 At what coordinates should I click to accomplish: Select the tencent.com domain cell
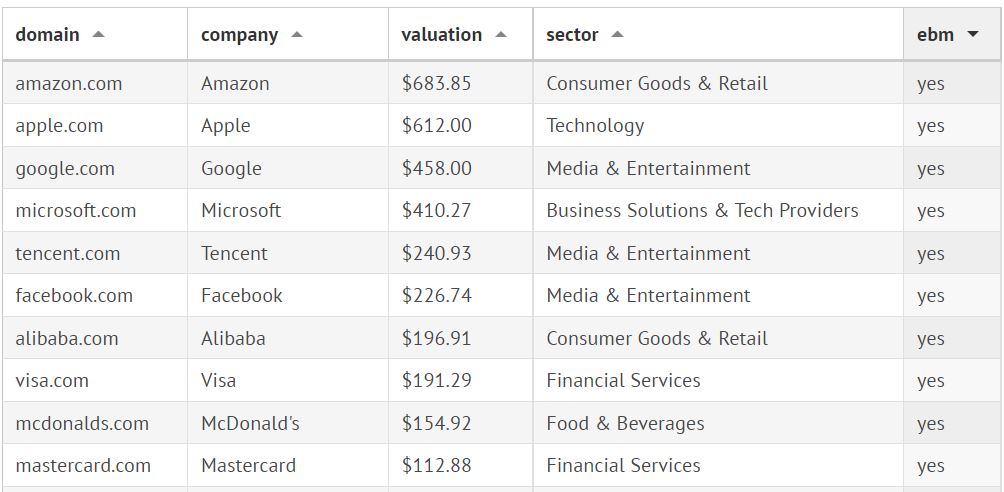pyautogui.click(x=67, y=254)
